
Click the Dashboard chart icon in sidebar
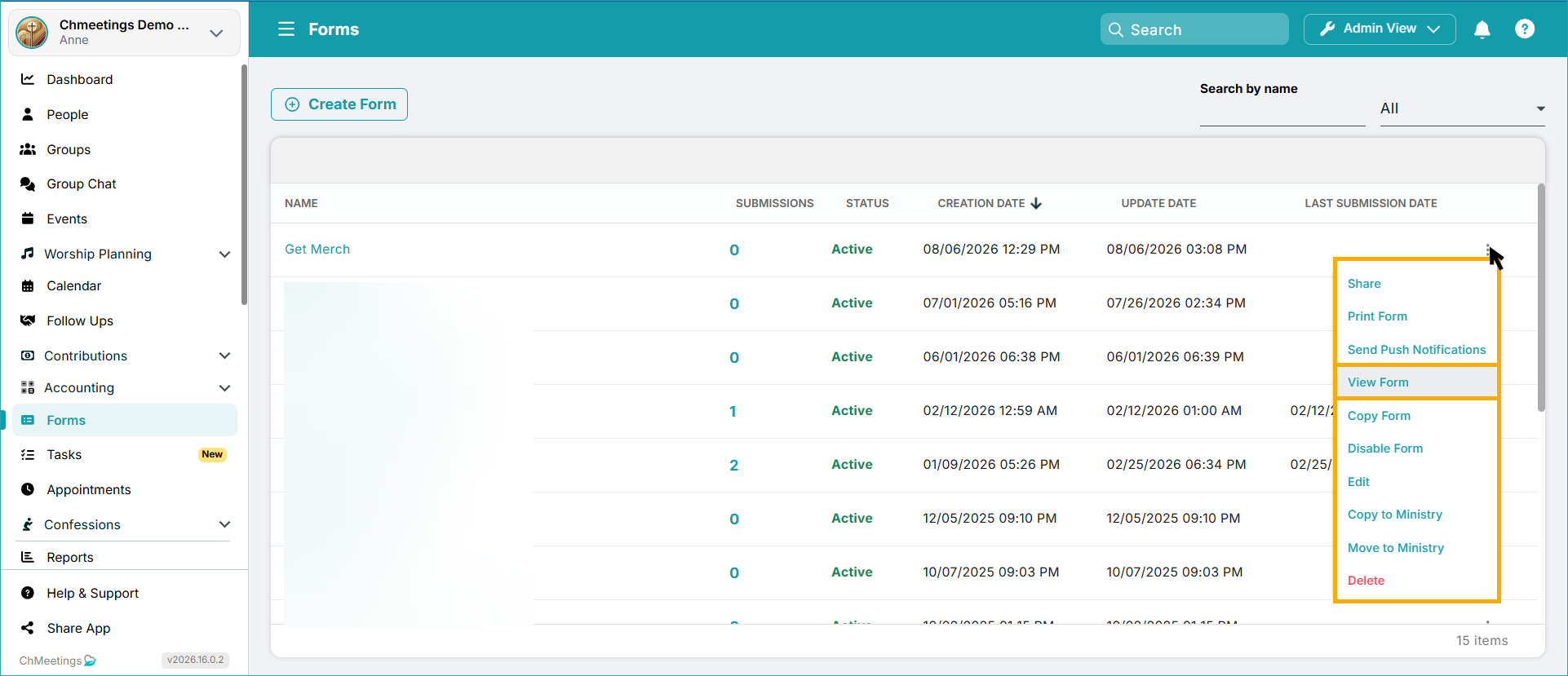pos(28,79)
